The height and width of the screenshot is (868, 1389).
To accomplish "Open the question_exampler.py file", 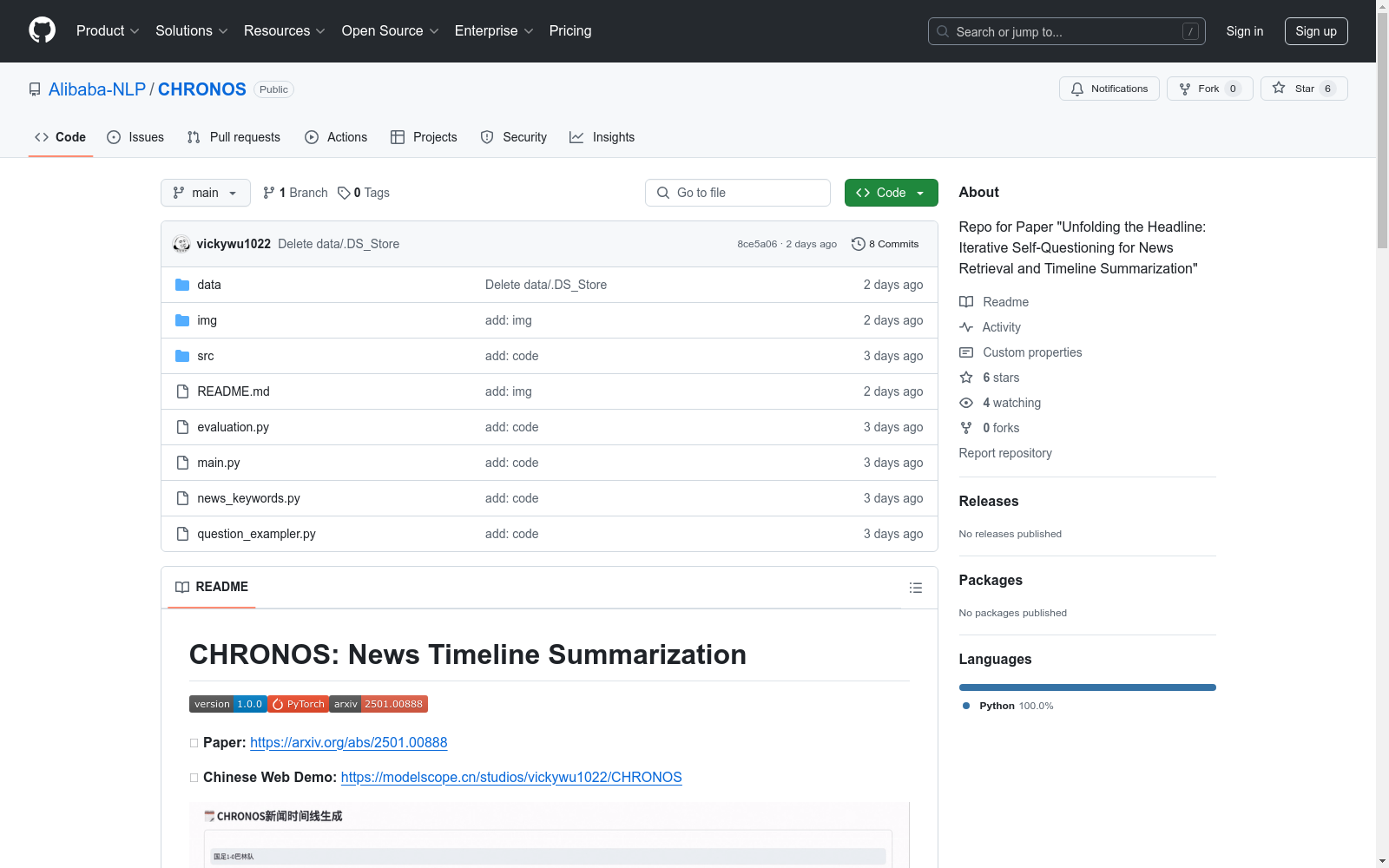I will pyautogui.click(x=257, y=534).
